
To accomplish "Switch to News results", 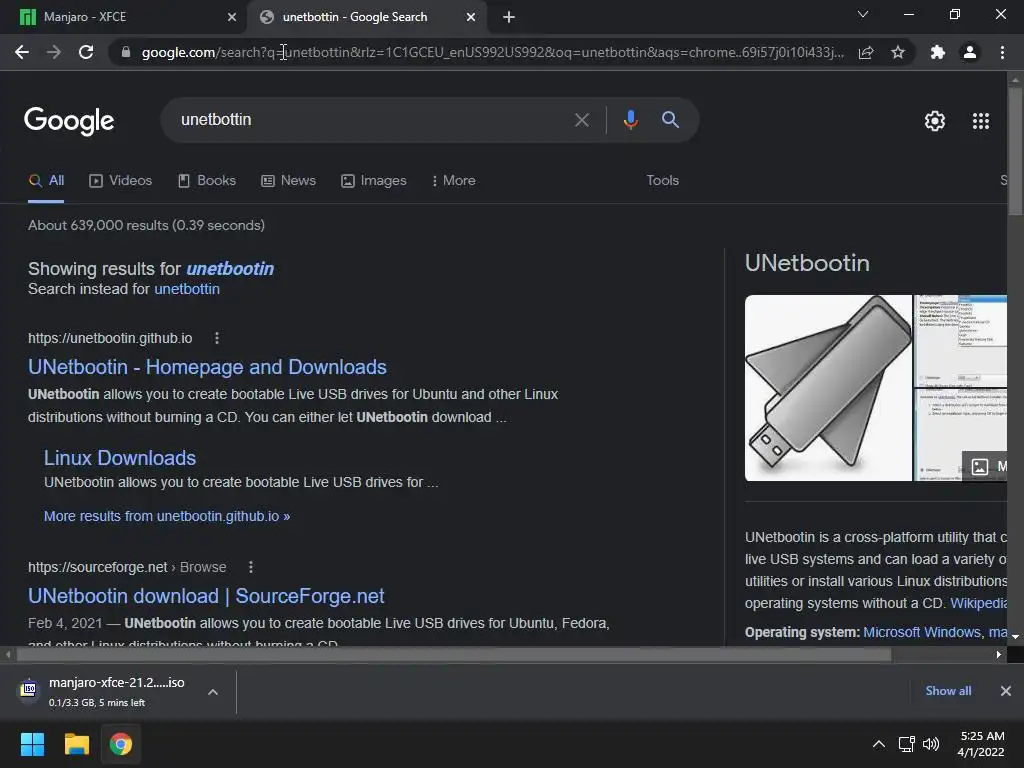I will tap(289, 181).
